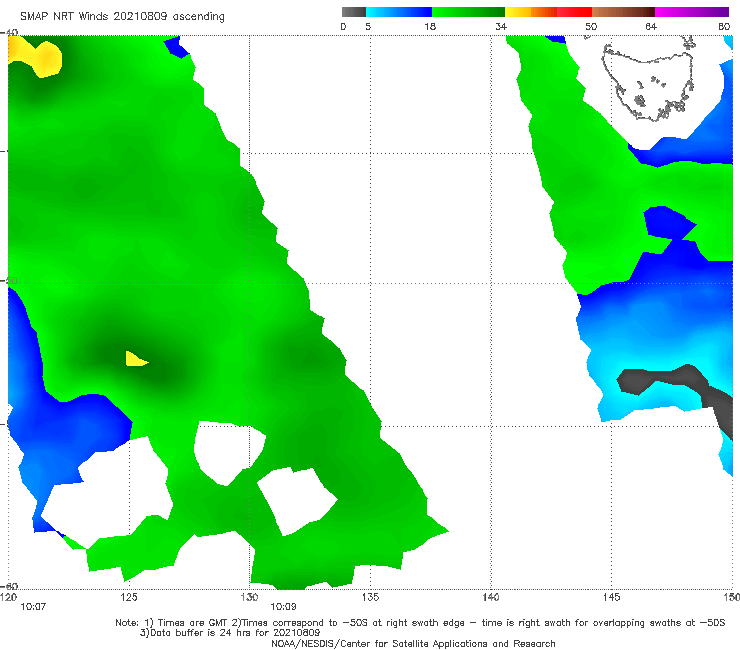This screenshot has height=650, width=740.
Task: Click the '5' label under the color bar
Action: click(x=368, y=26)
